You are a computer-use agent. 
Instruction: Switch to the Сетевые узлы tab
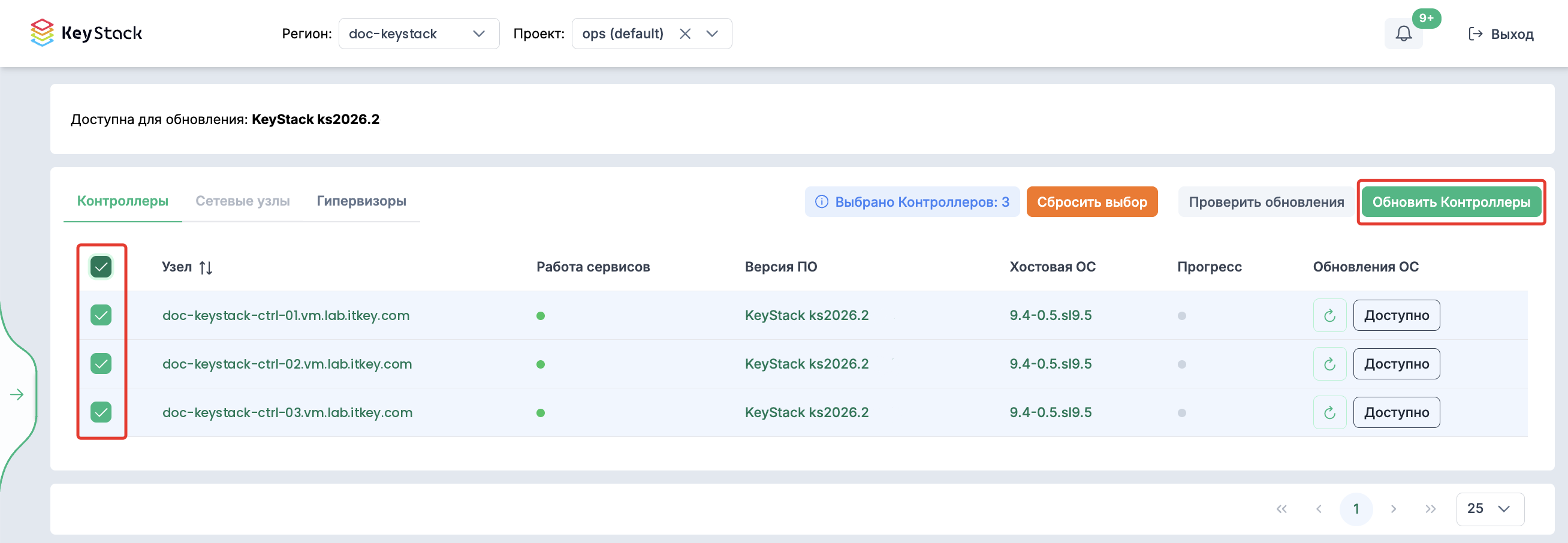242,201
